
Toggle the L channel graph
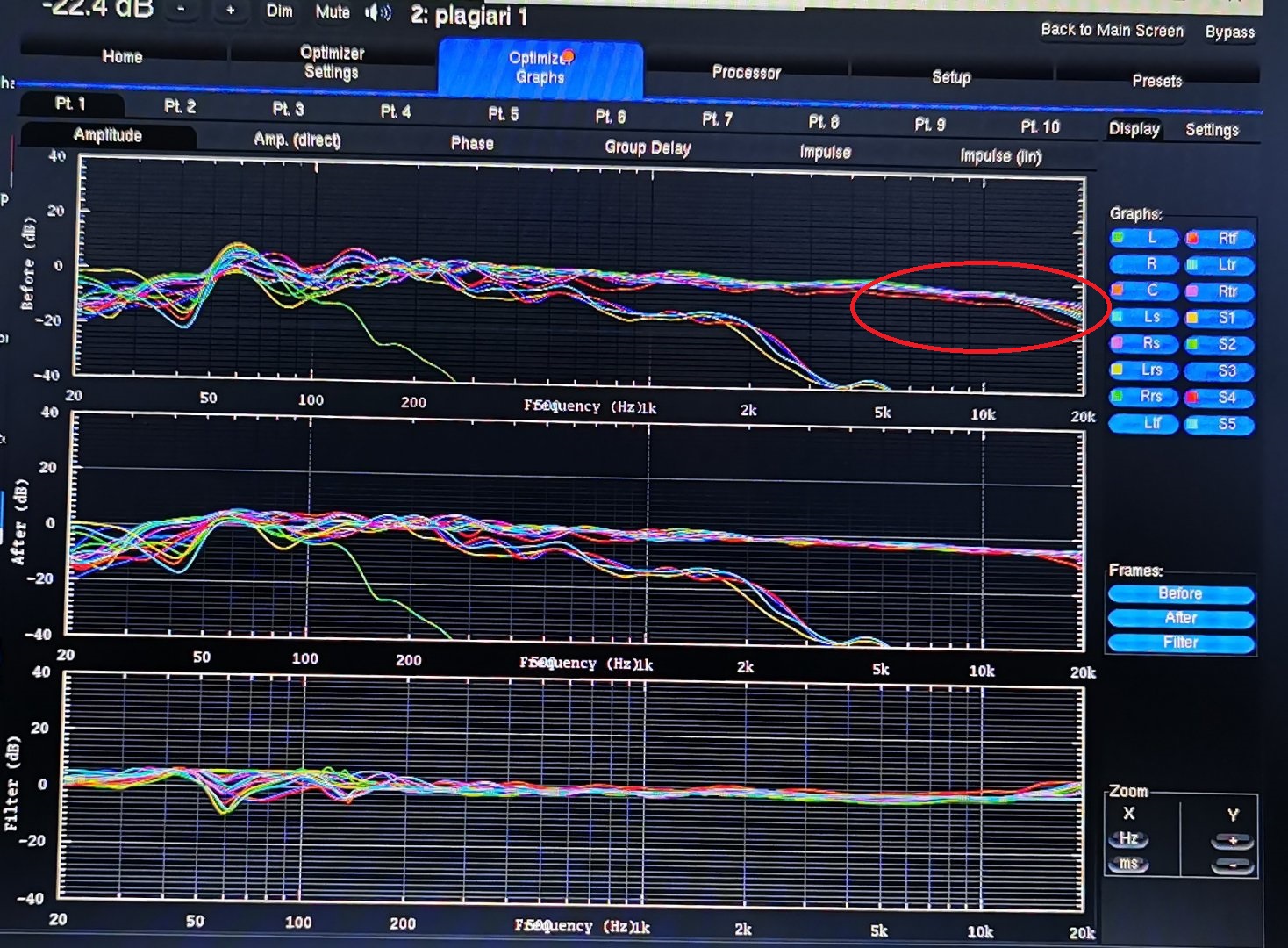[1144, 238]
